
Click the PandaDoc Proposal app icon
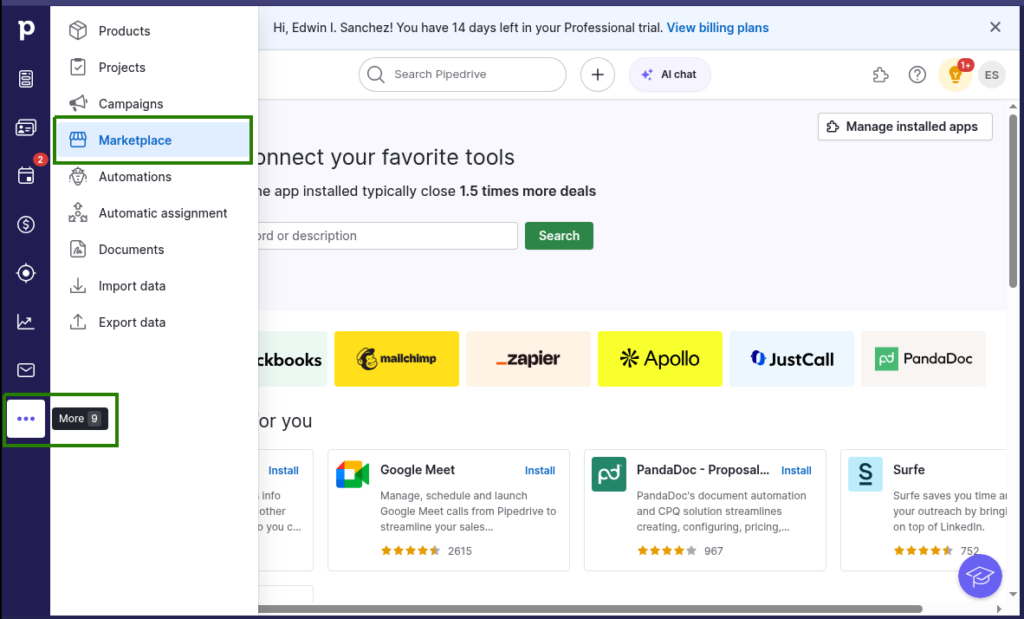click(609, 475)
